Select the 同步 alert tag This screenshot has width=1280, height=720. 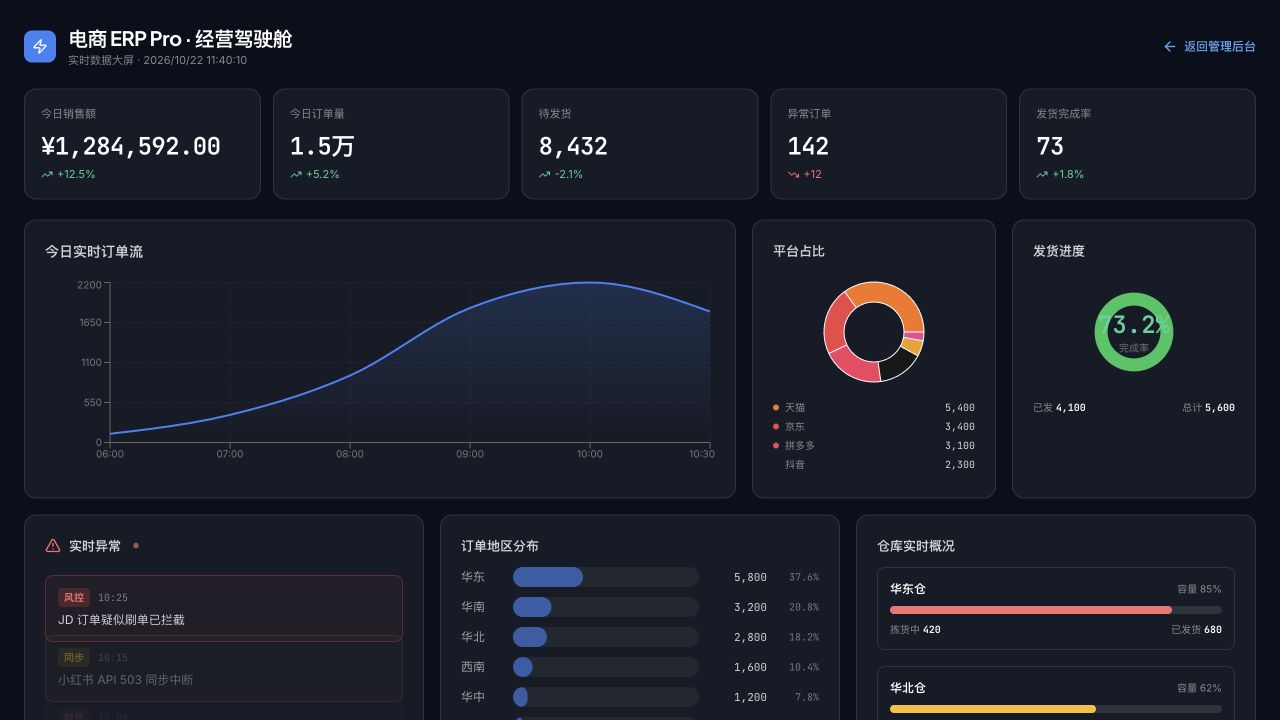pyautogui.click(x=74, y=658)
